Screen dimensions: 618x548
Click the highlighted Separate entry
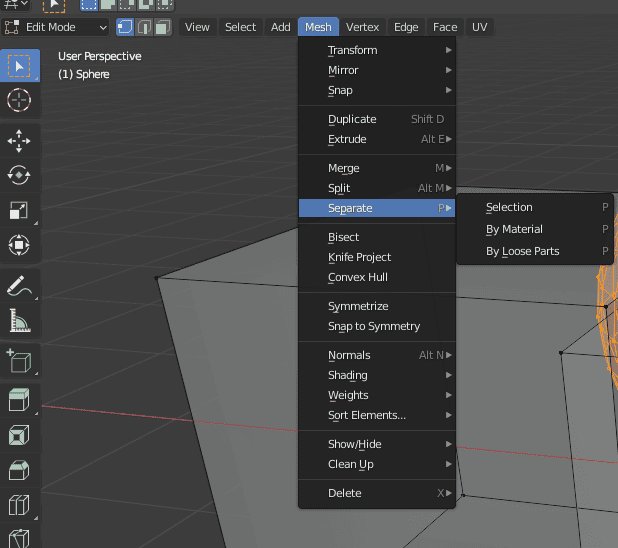(x=377, y=208)
